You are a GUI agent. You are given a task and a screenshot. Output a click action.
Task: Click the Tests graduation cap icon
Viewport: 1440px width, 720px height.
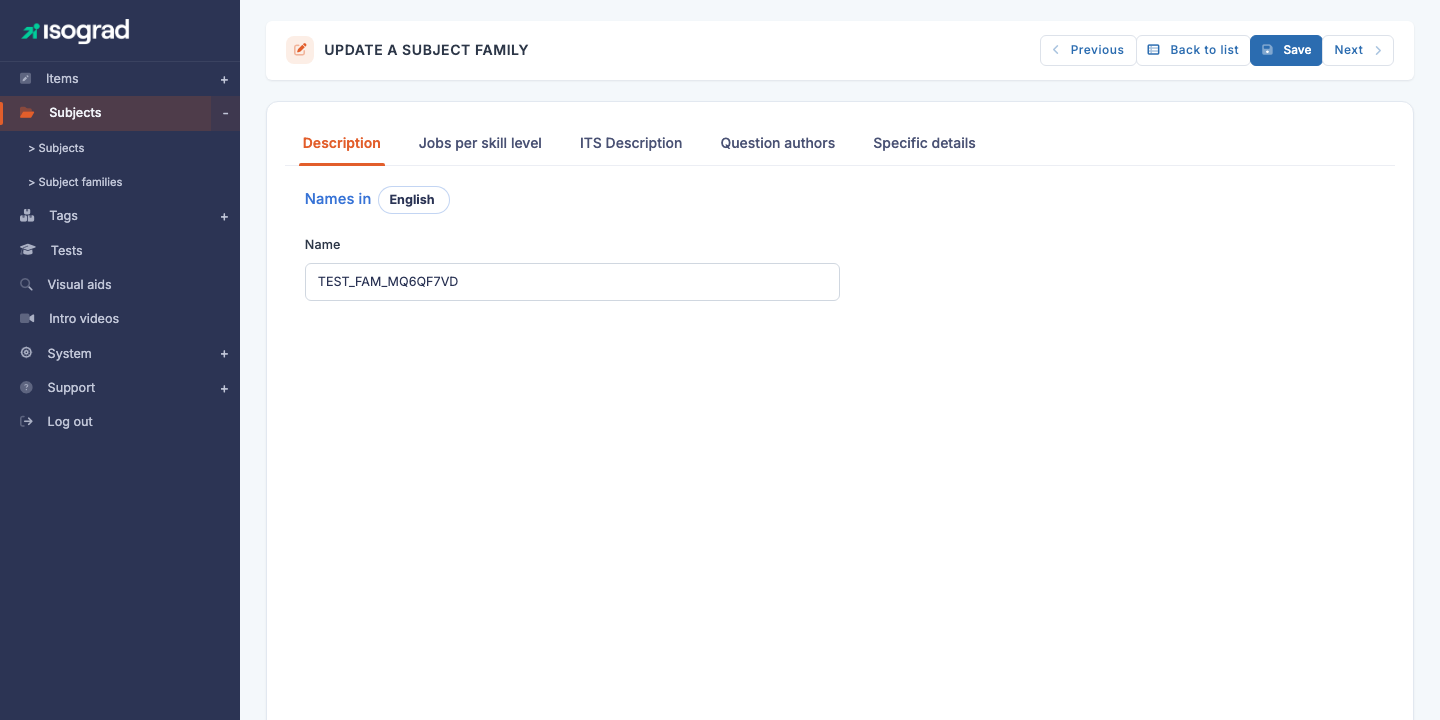point(27,250)
